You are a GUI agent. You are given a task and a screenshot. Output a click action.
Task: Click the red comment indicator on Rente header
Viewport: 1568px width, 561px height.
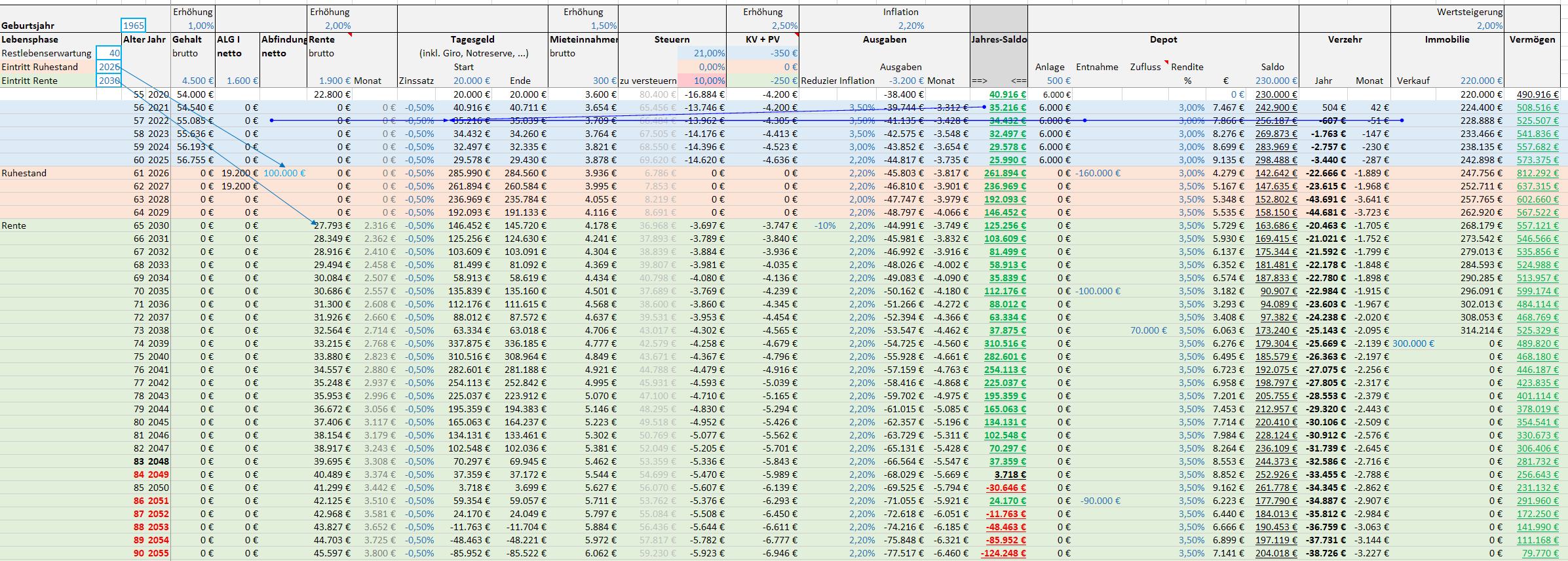(350, 35)
